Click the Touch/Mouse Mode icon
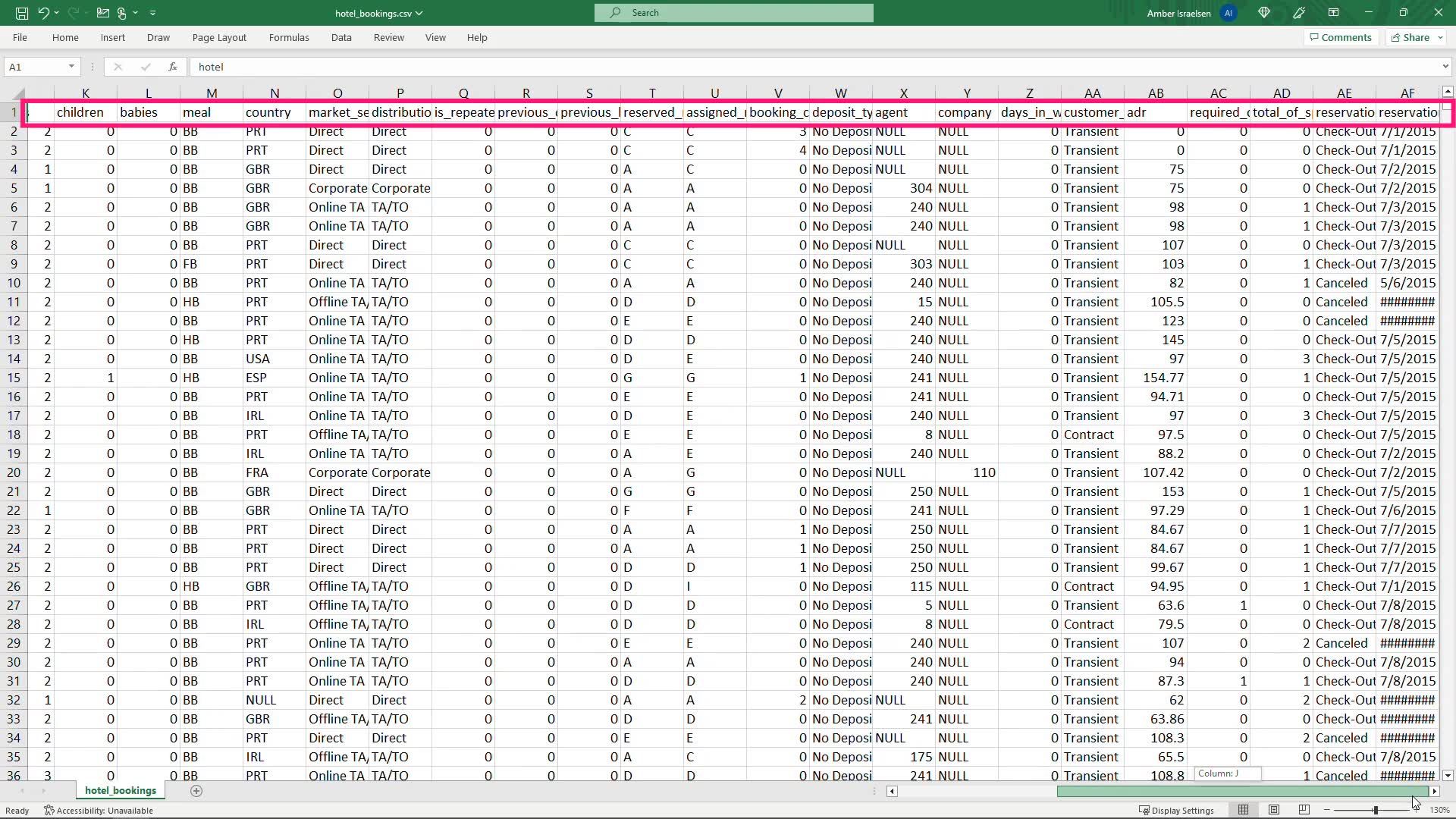Image resolution: width=1456 pixels, height=819 pixels. click(121, 13)
